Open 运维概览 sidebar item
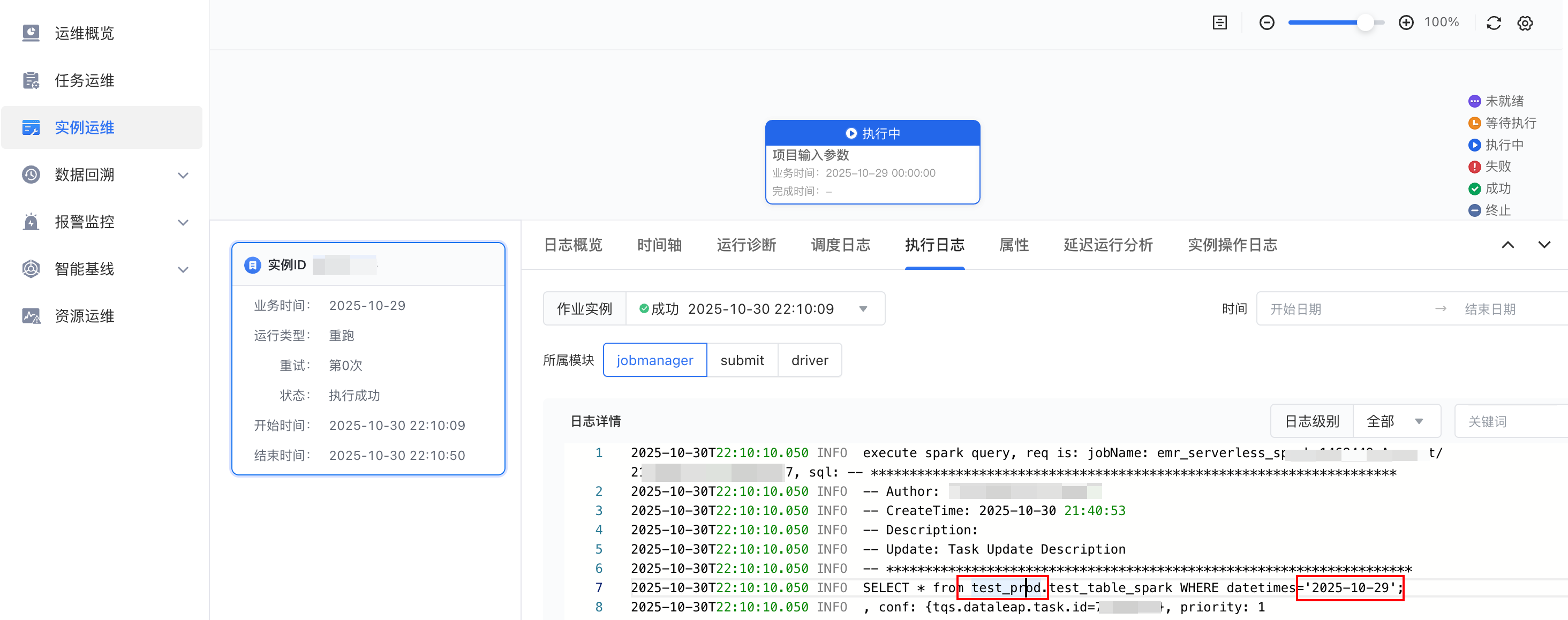 (84, 33)
